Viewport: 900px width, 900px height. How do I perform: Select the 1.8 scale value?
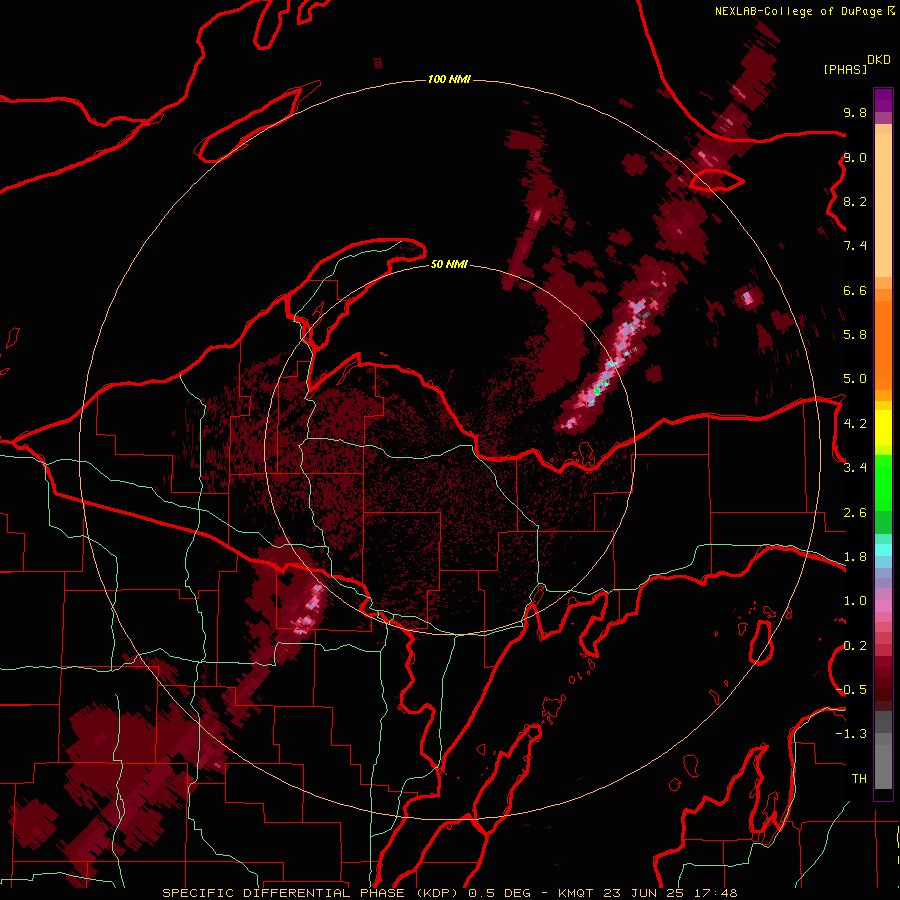coord(855,557)
